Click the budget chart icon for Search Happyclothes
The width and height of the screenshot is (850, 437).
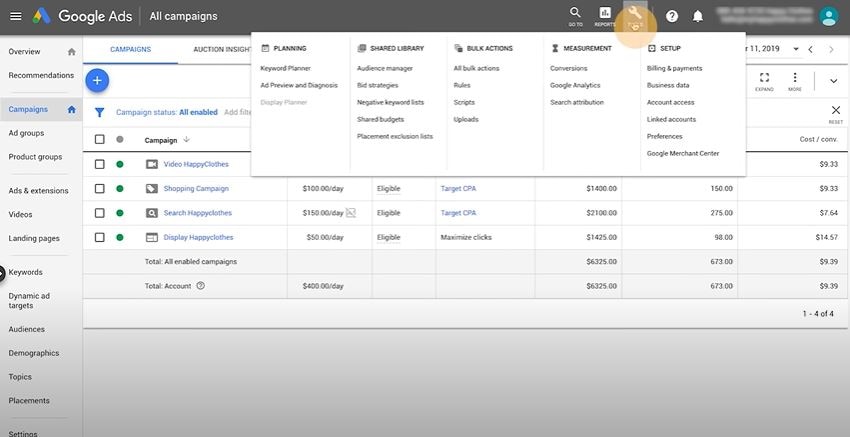coord(351,213)
